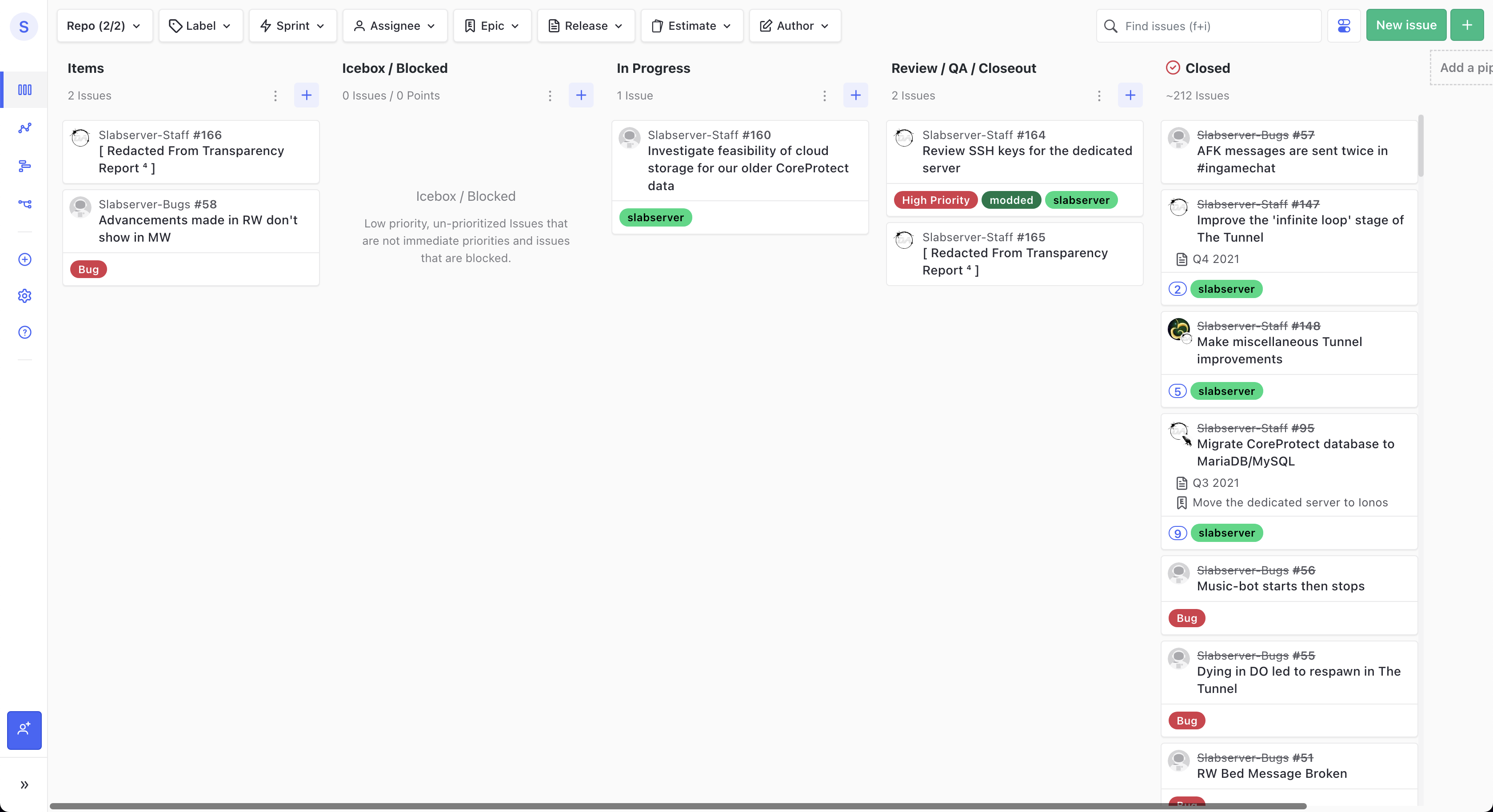
Task: Open the Repo (2/2) filter dropdown
Action: point(104,26)
